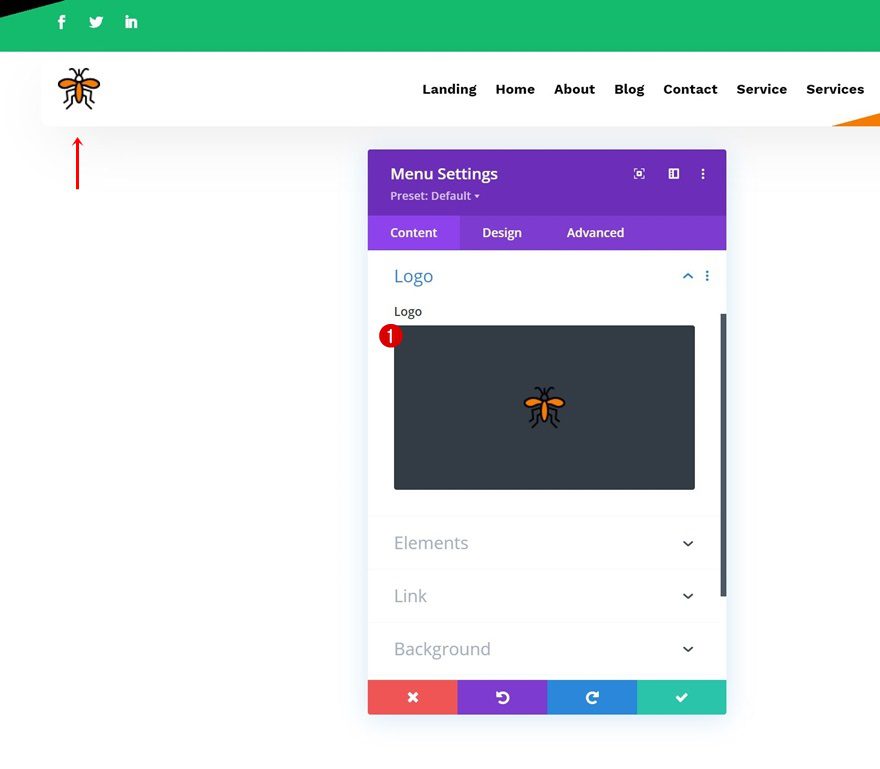The image size is (880, 769).
Task: Open the Twitter social link icon
Action: coord(96,22)
